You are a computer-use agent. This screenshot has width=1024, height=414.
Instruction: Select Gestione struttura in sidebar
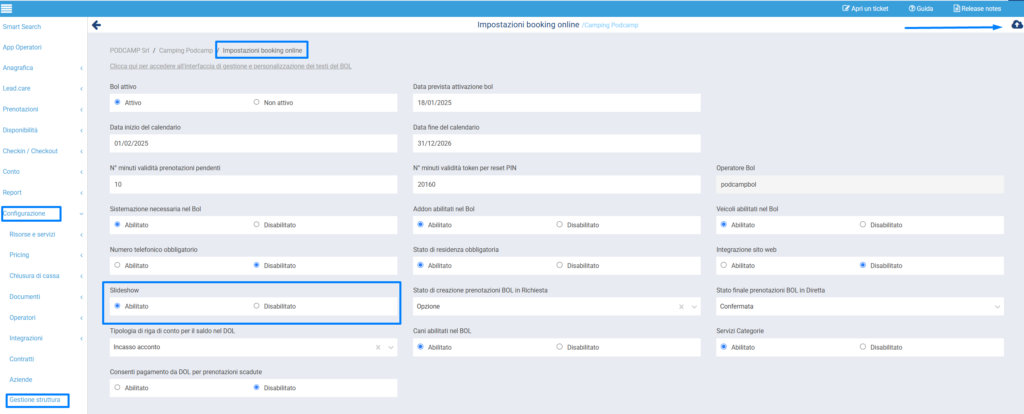click(x=34, y=400)
